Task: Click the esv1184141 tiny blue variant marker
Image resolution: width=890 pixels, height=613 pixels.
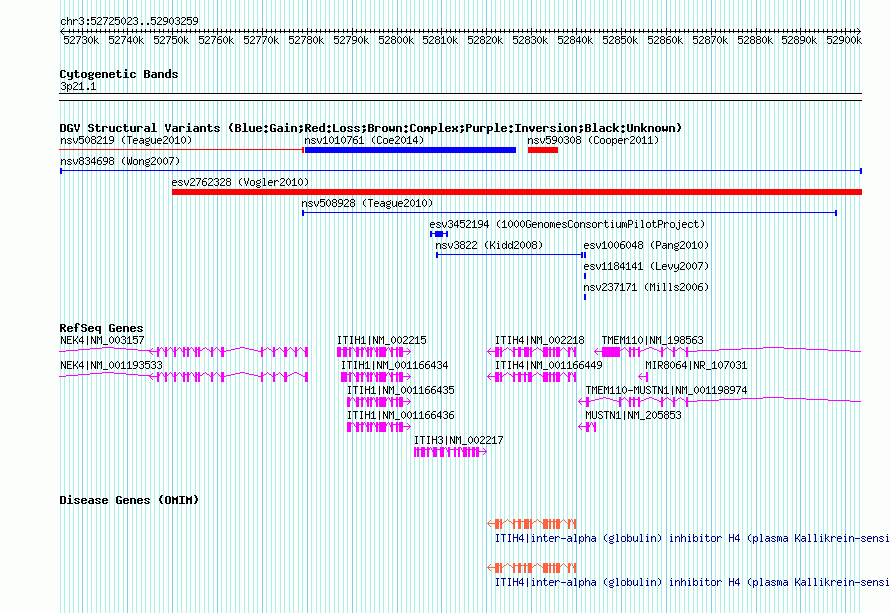Action: click(585, 276)
